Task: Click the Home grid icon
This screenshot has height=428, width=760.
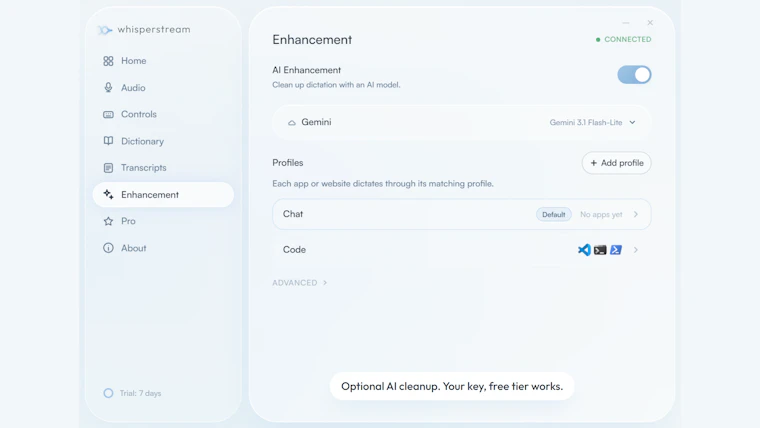Action: point(108,61)
